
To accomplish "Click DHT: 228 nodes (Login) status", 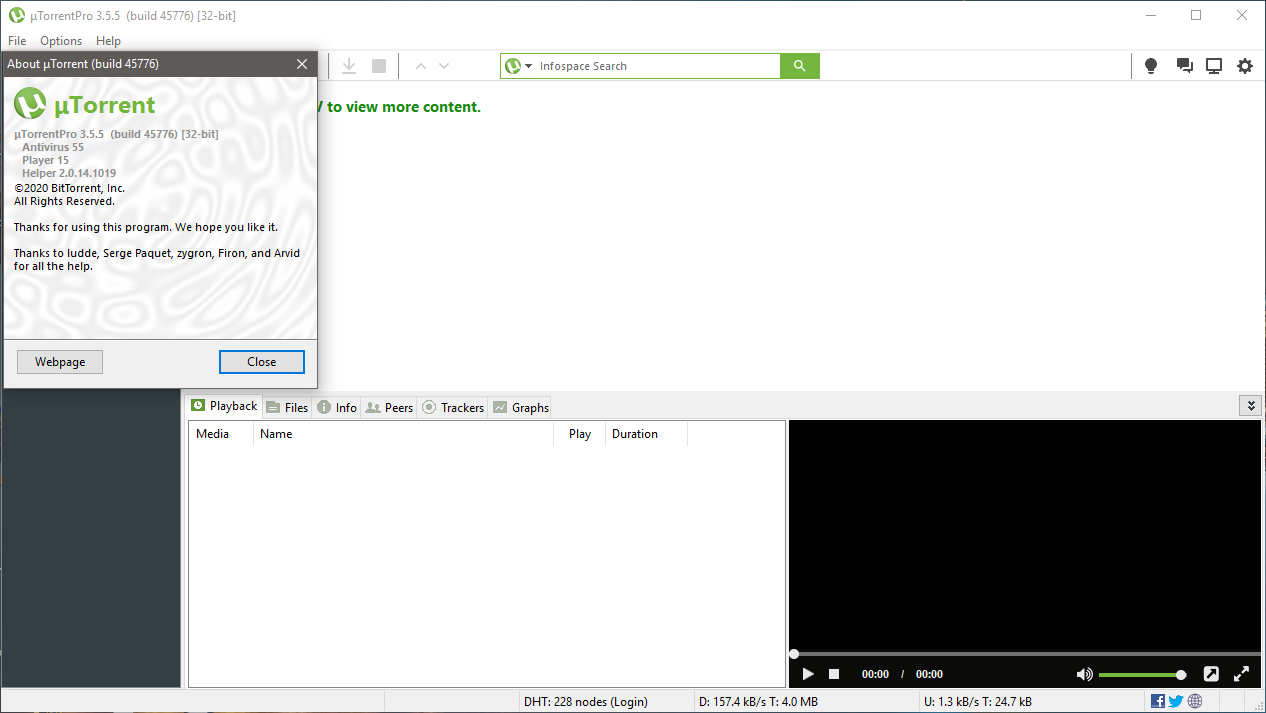I will tap(585, 701).
